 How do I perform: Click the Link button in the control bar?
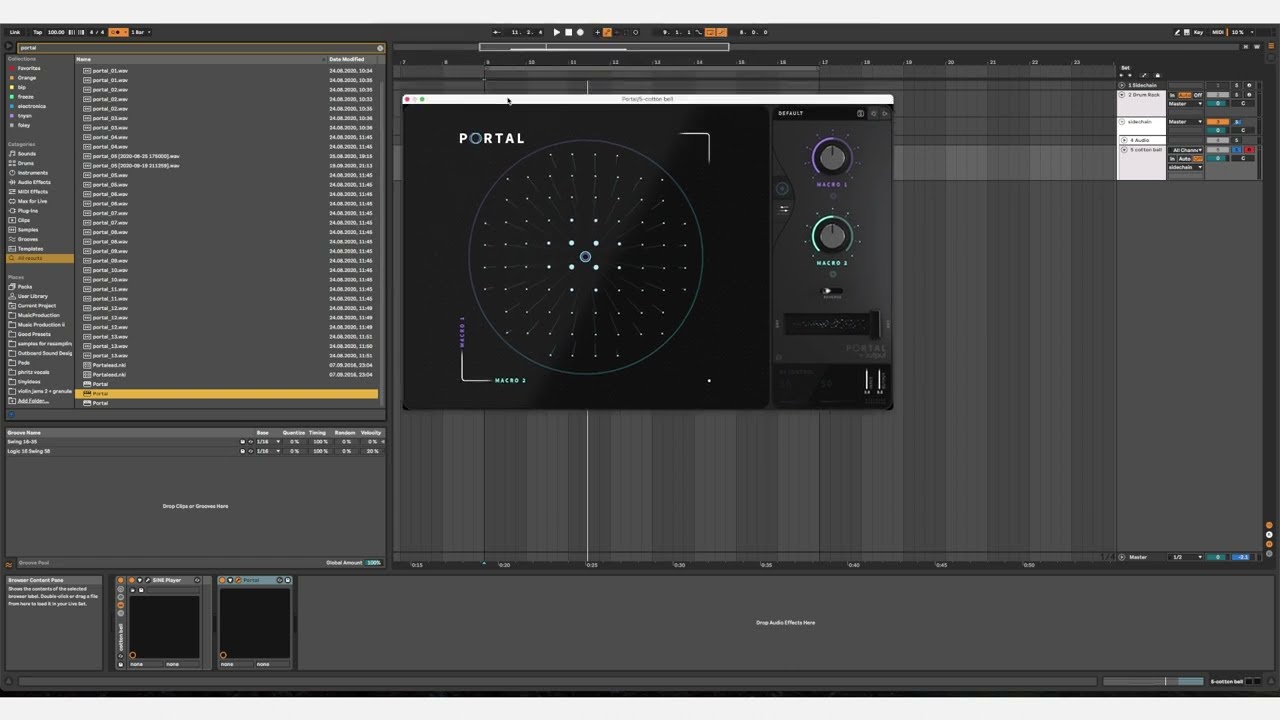pos(15,32)
